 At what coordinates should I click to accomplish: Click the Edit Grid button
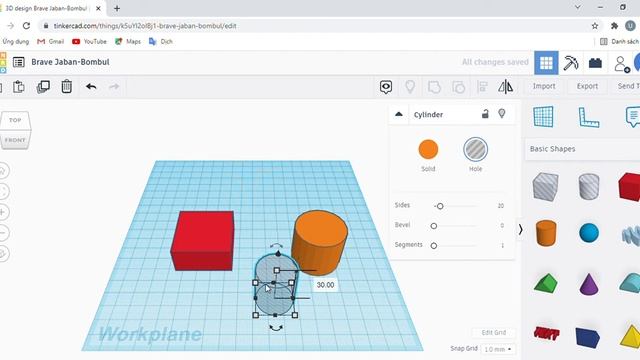[493, 333]
